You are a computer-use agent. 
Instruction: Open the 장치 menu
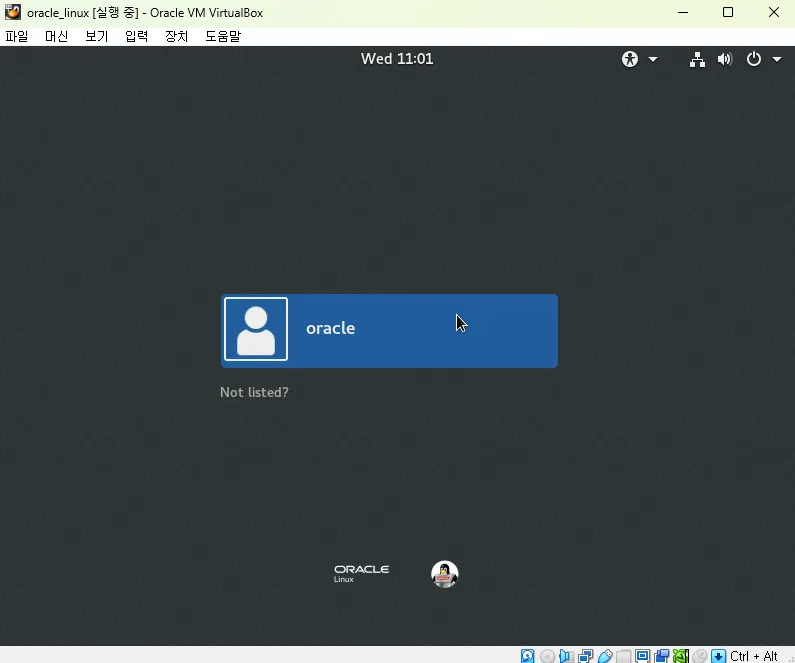176,36
